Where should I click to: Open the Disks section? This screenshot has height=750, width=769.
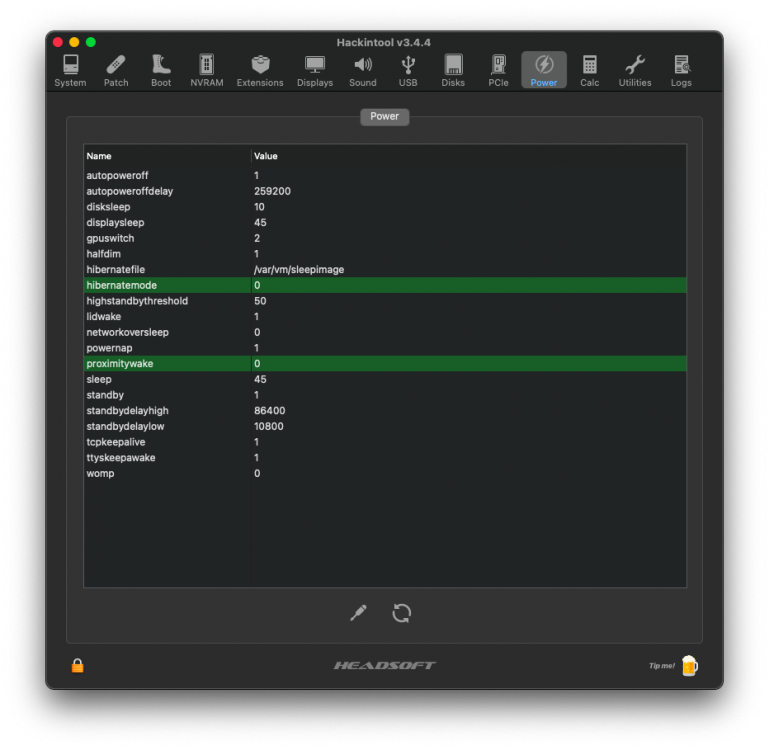pos(453,70)
